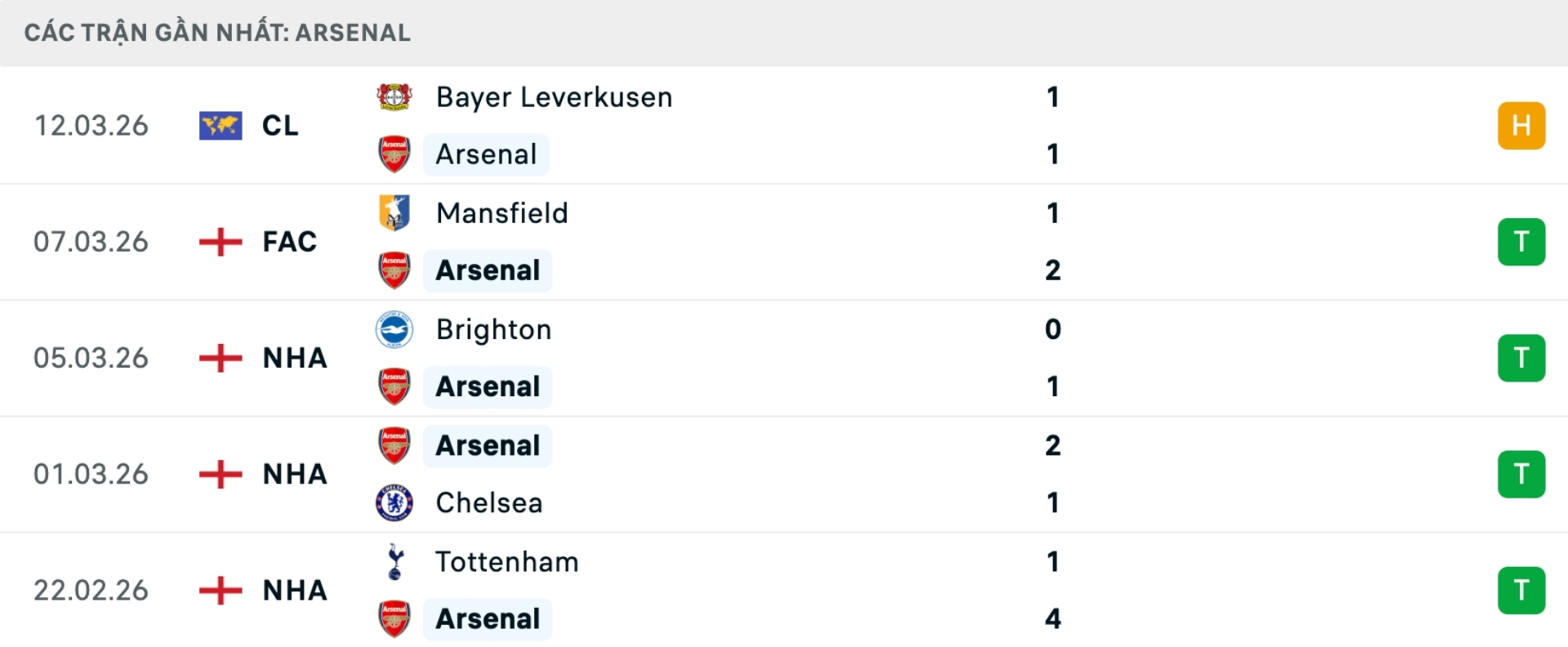The height and width of the screenshot is (647, 1568).
Task: Click the Chelsea team name
Action: pos(488,503)
